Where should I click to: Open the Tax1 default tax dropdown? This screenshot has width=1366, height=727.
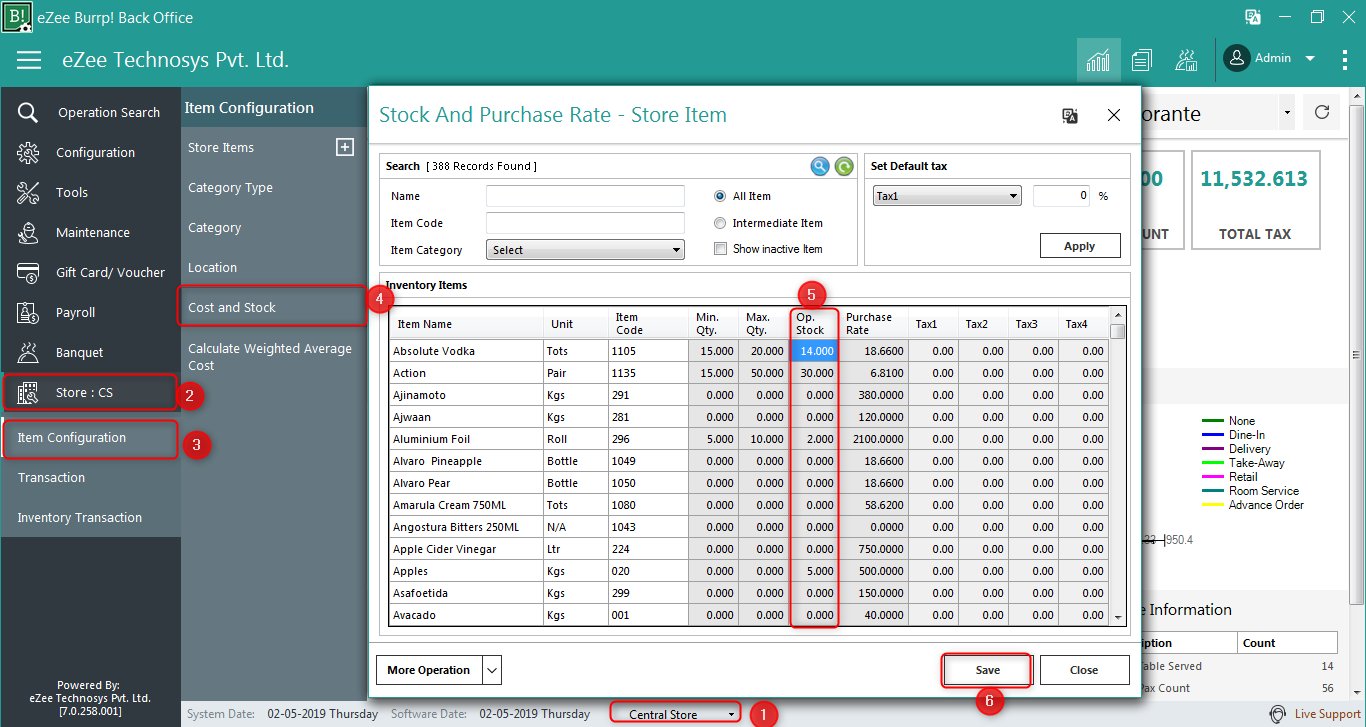pos(947,196)
